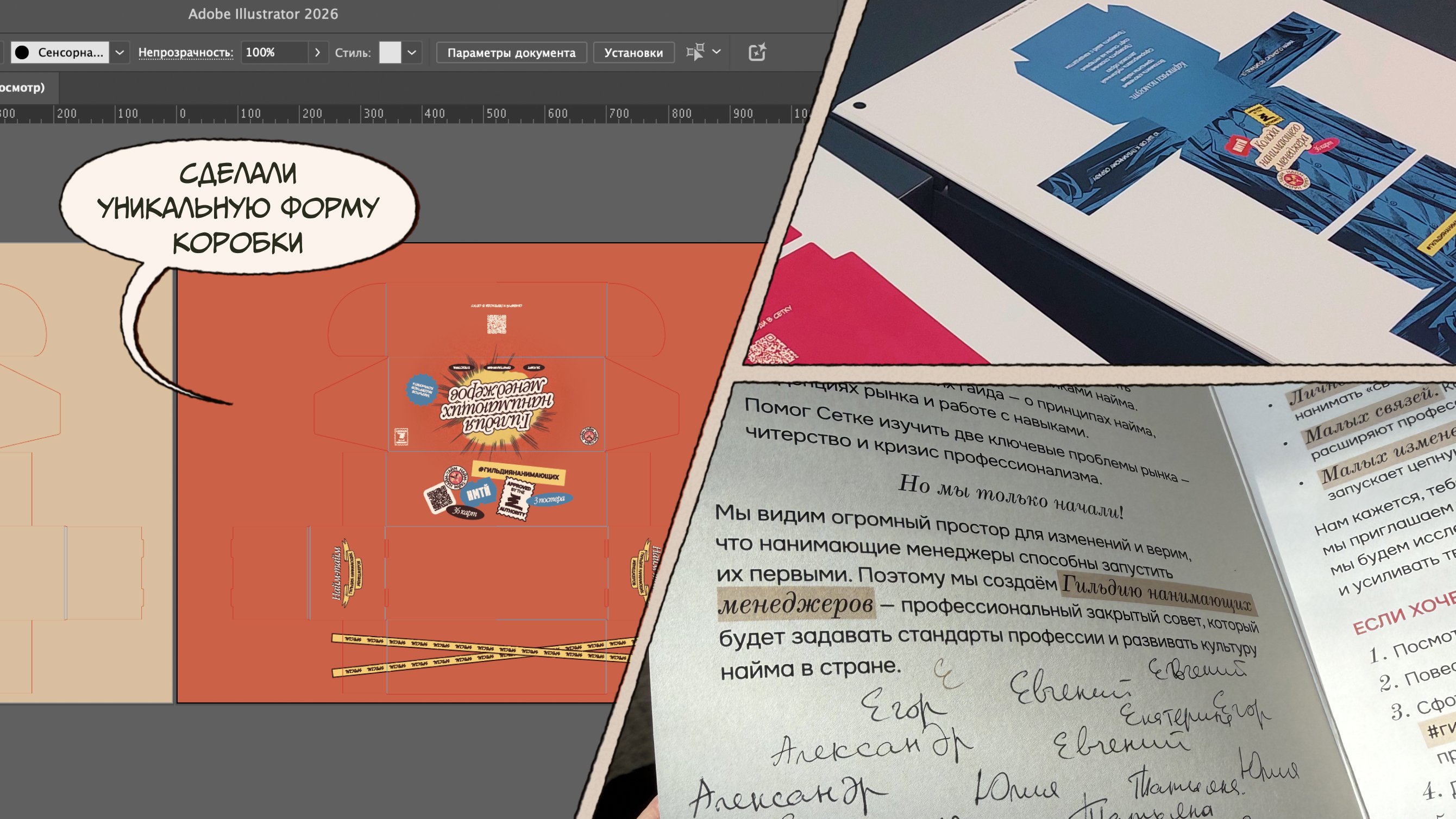Expand the opacity slider arrow
Viewport: 1456px width, 819px height.
pos(318,52)
